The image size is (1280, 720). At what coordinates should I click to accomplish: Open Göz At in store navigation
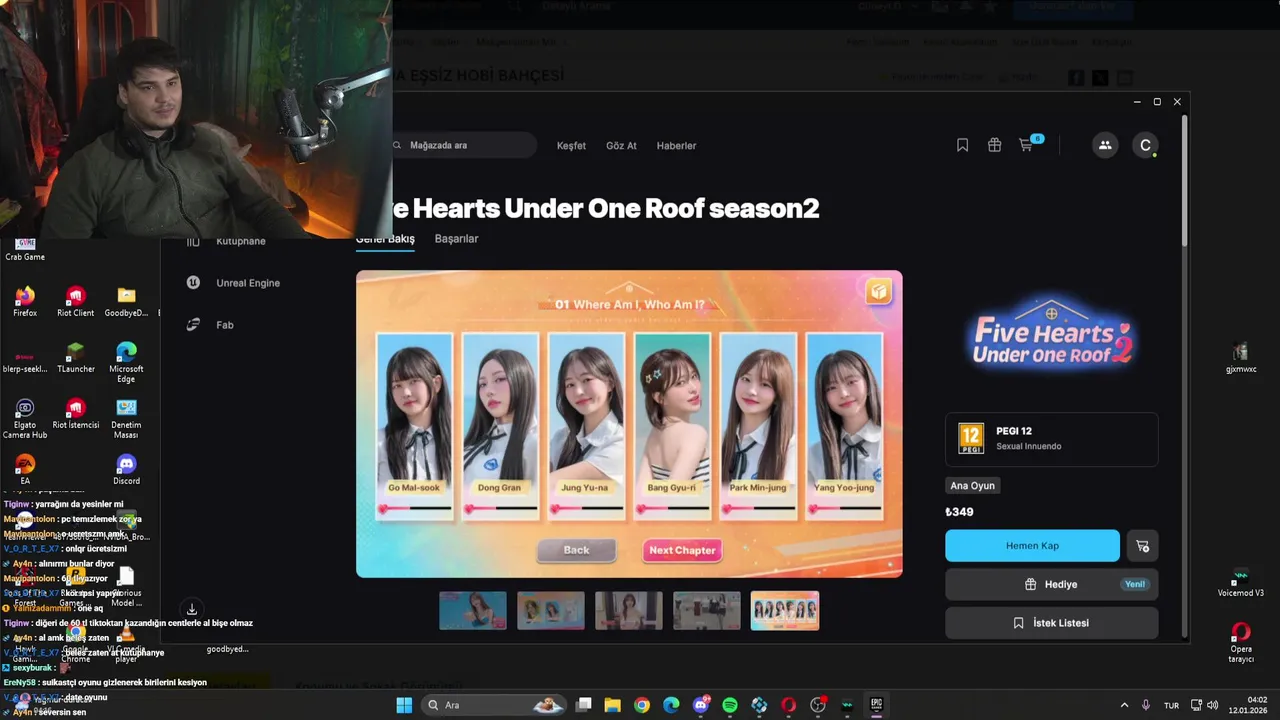pyautogui.click(x=621, y=146)
